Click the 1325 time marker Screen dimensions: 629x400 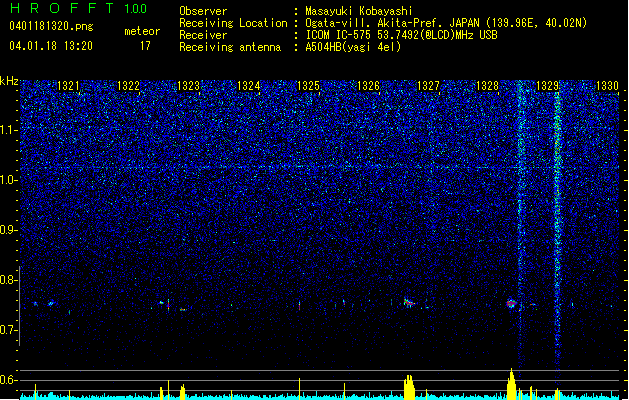click(308, 86)
